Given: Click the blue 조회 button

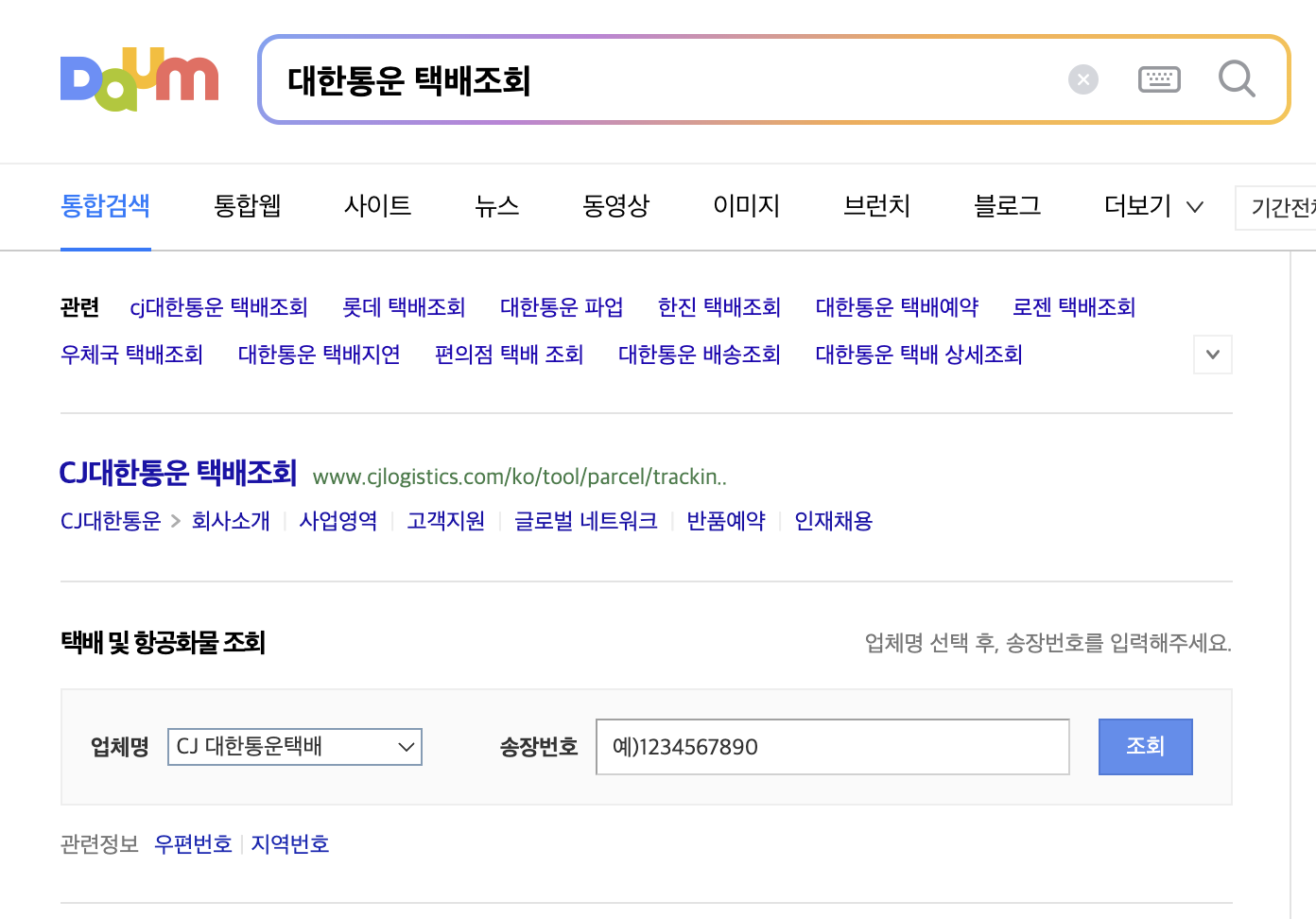Looking at the screenshot, I should pos(1146,747).
